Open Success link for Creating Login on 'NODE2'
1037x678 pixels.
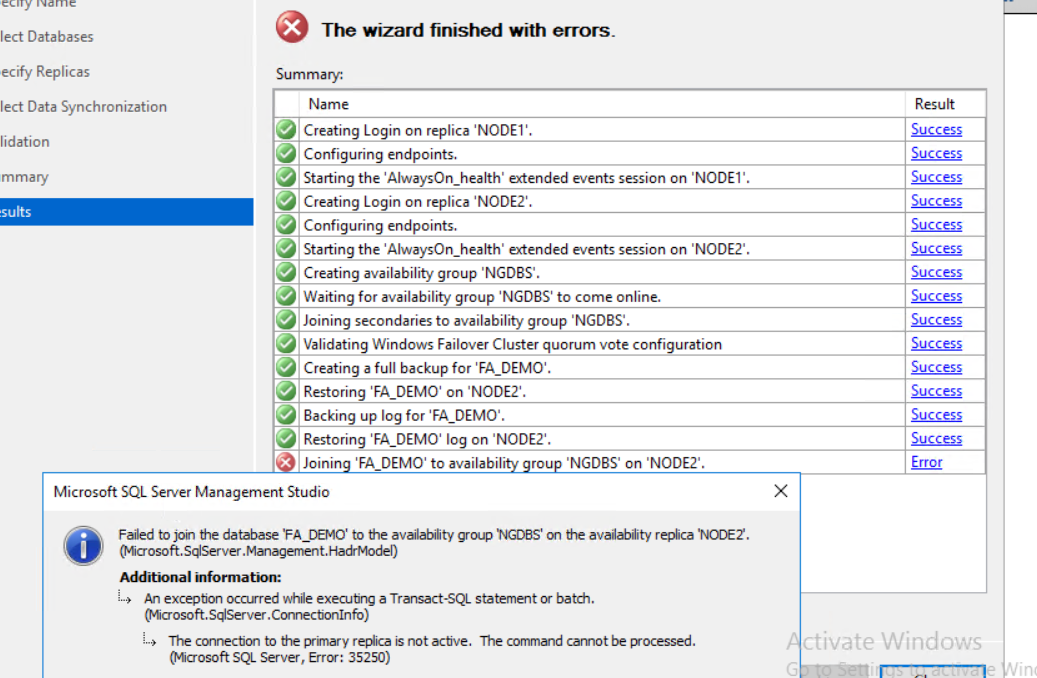tap(936, 201)
